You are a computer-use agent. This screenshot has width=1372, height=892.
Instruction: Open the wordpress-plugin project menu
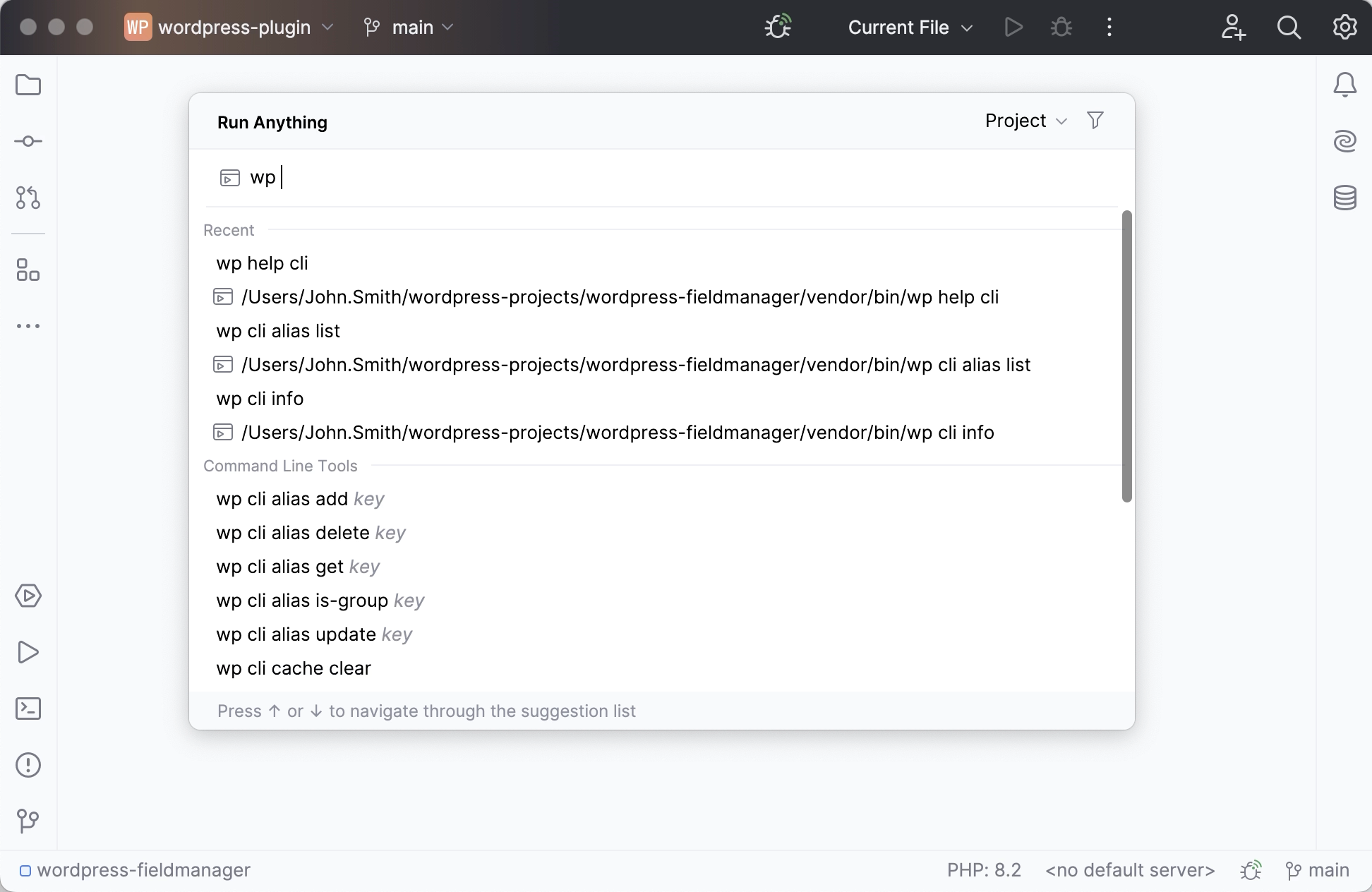(x=229, y=28)
